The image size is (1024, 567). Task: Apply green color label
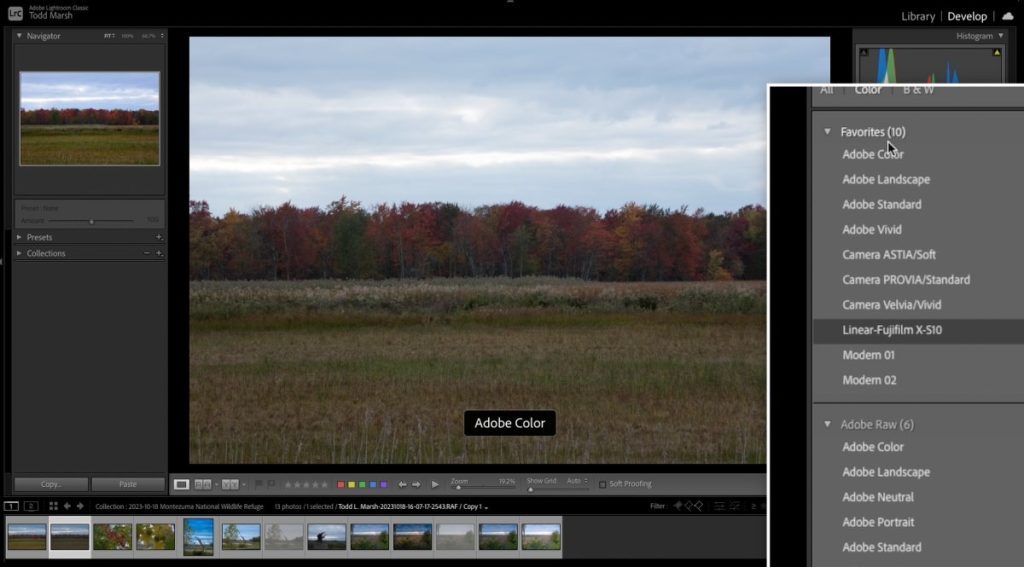point(362,485)
